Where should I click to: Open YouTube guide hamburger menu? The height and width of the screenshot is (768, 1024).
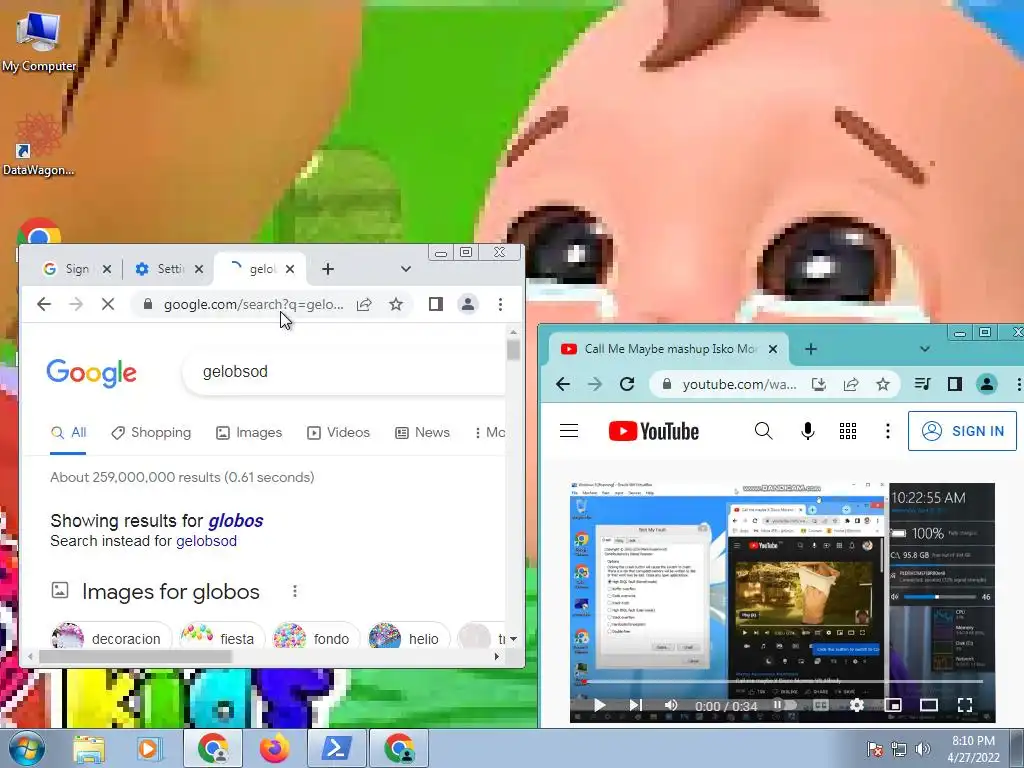pyautogui.click(x=569, y=431)
